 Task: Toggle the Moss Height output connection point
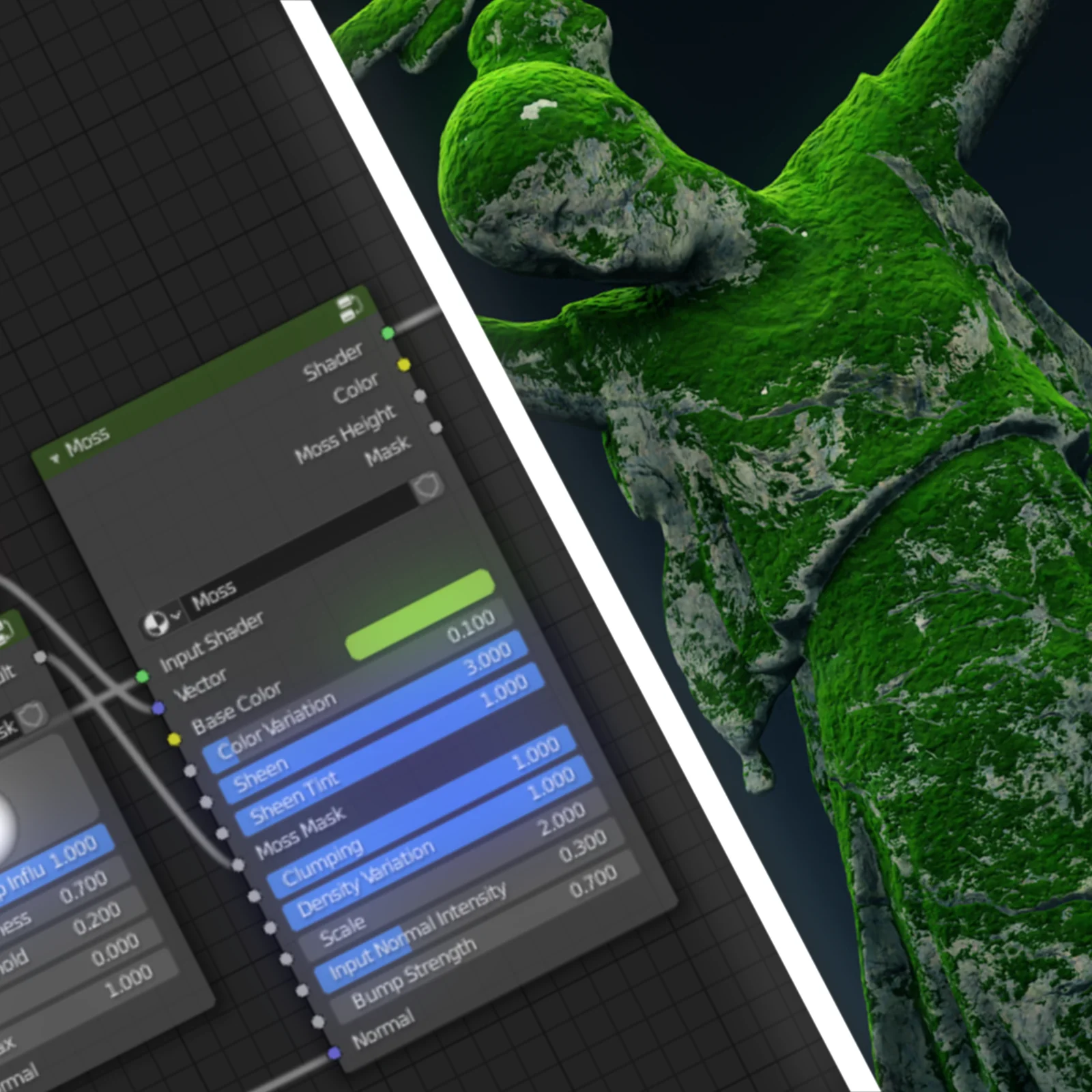tap(420, 397)
